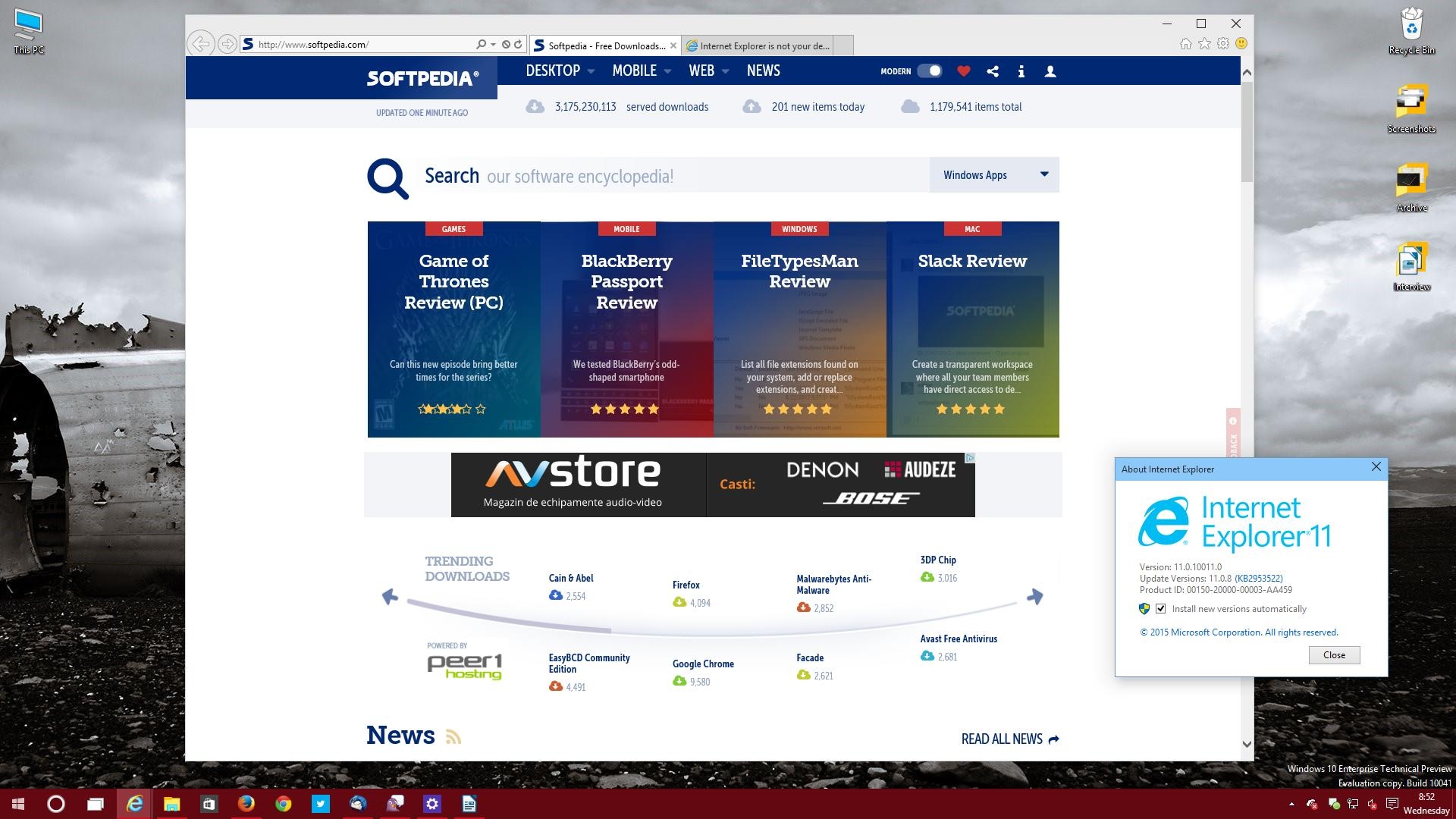Expand the MOBILE menu arrow

coord(667,71)
